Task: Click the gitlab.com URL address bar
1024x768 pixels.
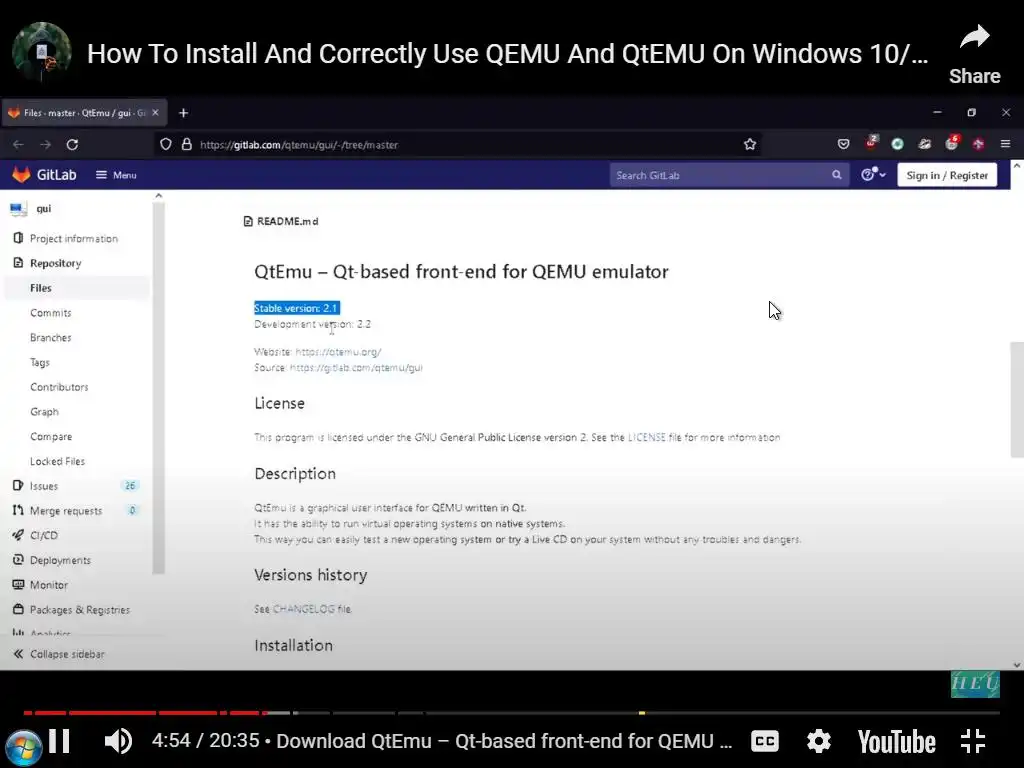Action: [x=457, y=144]
